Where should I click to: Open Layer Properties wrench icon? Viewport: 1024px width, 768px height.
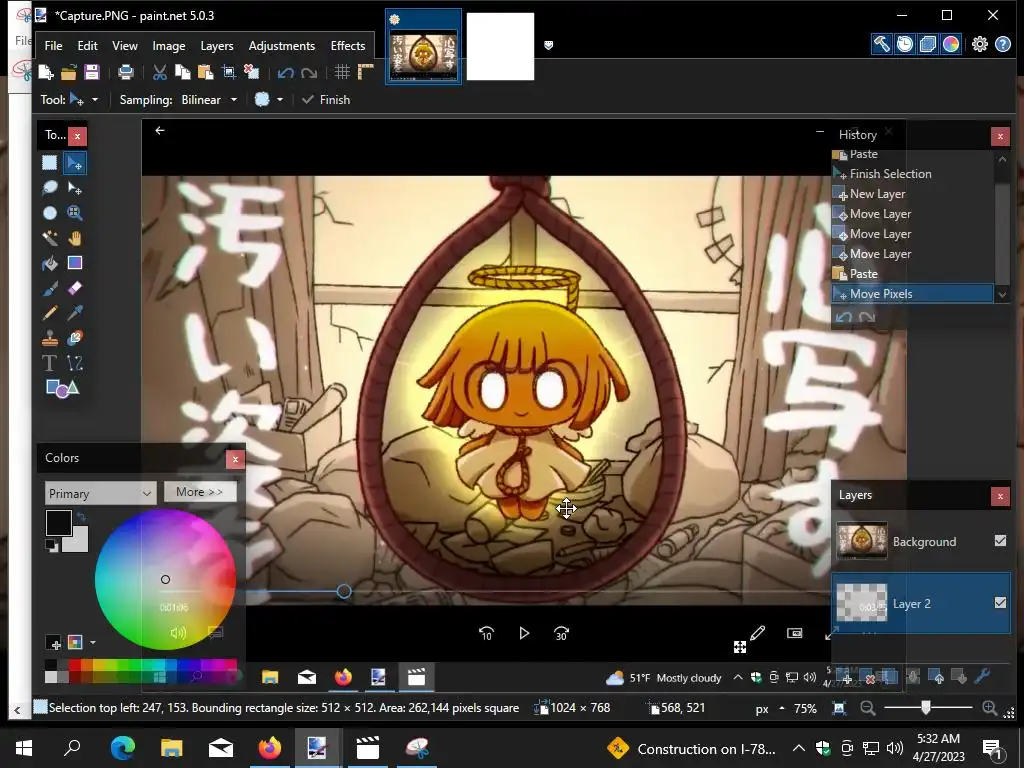(982, 677)
